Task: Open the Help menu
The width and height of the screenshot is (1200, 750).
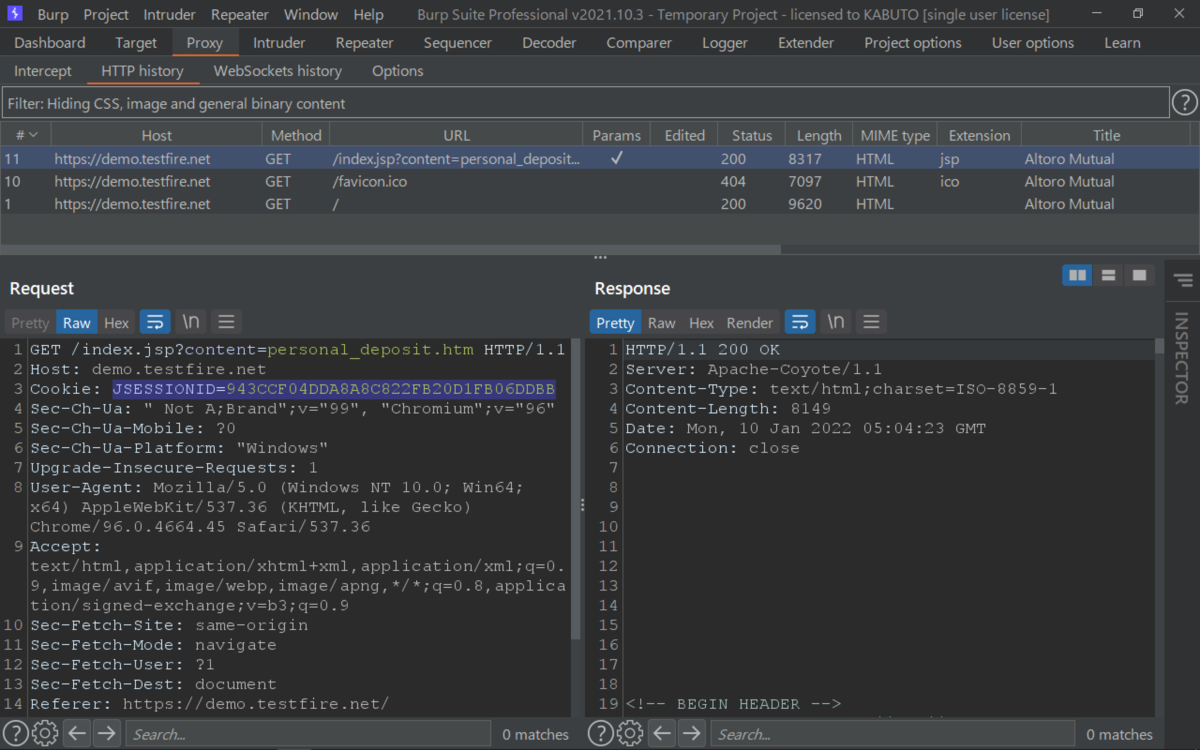Action: 368,15
